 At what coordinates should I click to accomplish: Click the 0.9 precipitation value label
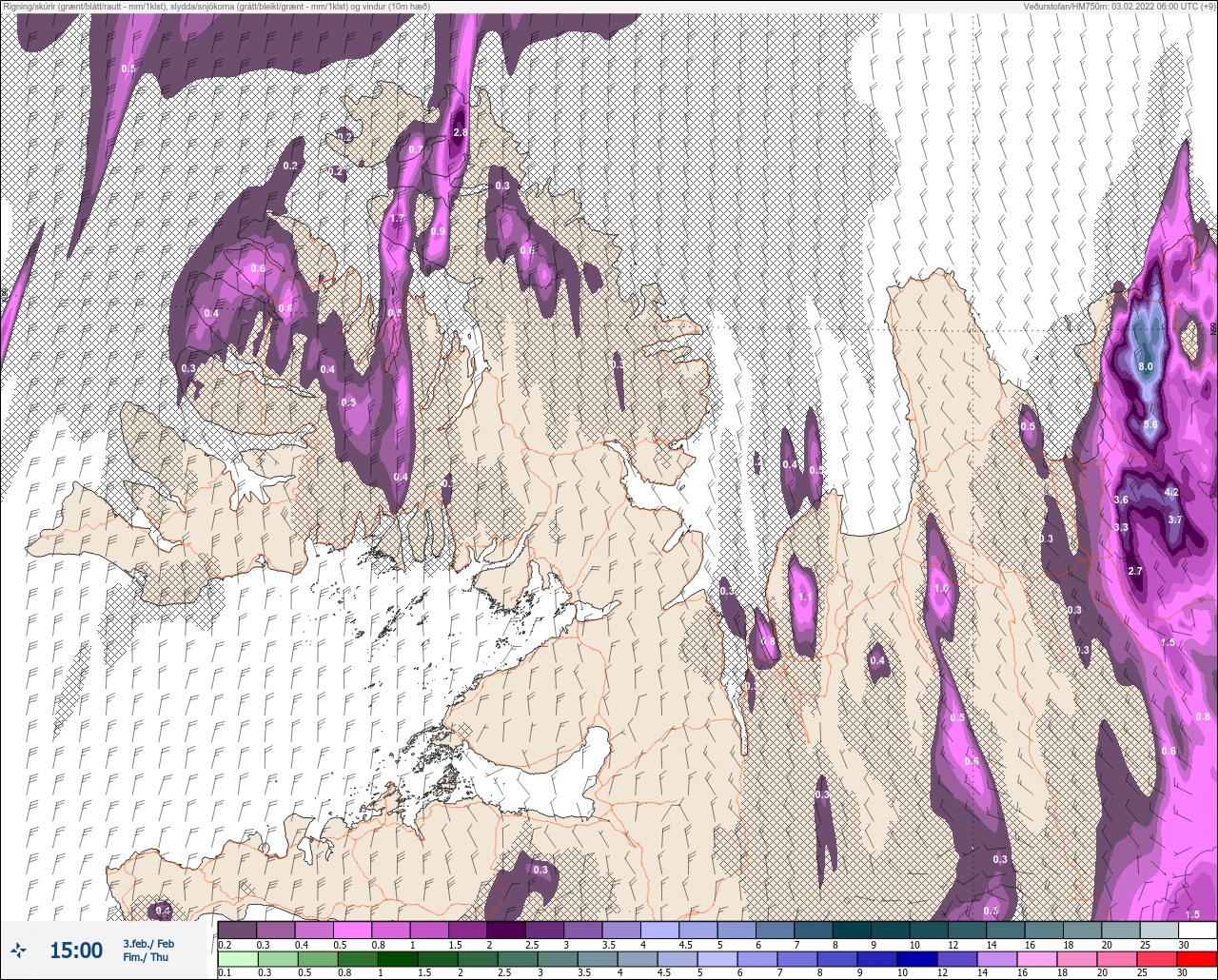point(438,231)
